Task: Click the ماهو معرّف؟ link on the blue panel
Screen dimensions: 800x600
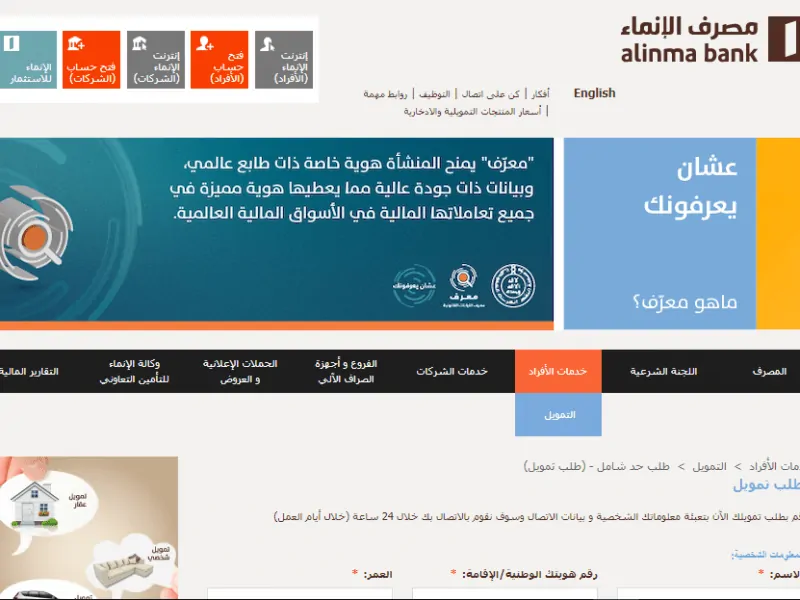Action: tap(685, 302)
